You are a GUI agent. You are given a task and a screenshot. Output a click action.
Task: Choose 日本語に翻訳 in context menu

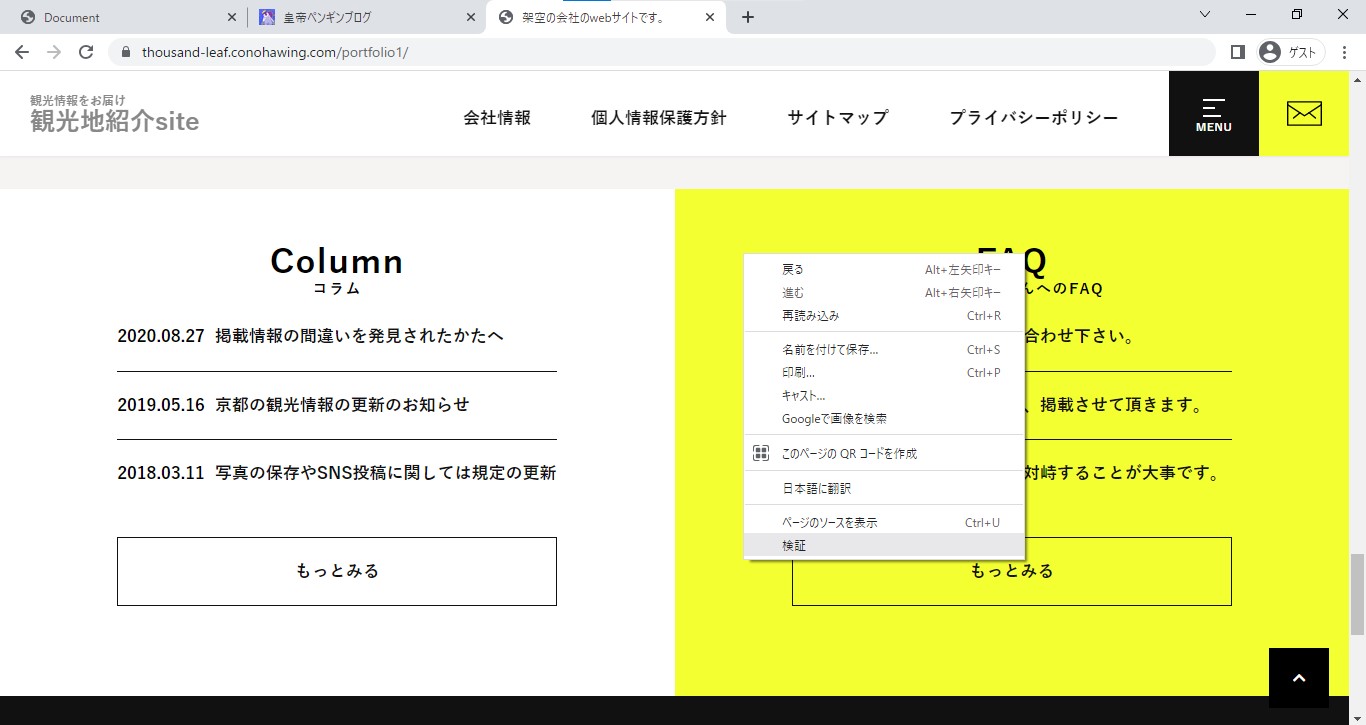[x=884, y=488]
